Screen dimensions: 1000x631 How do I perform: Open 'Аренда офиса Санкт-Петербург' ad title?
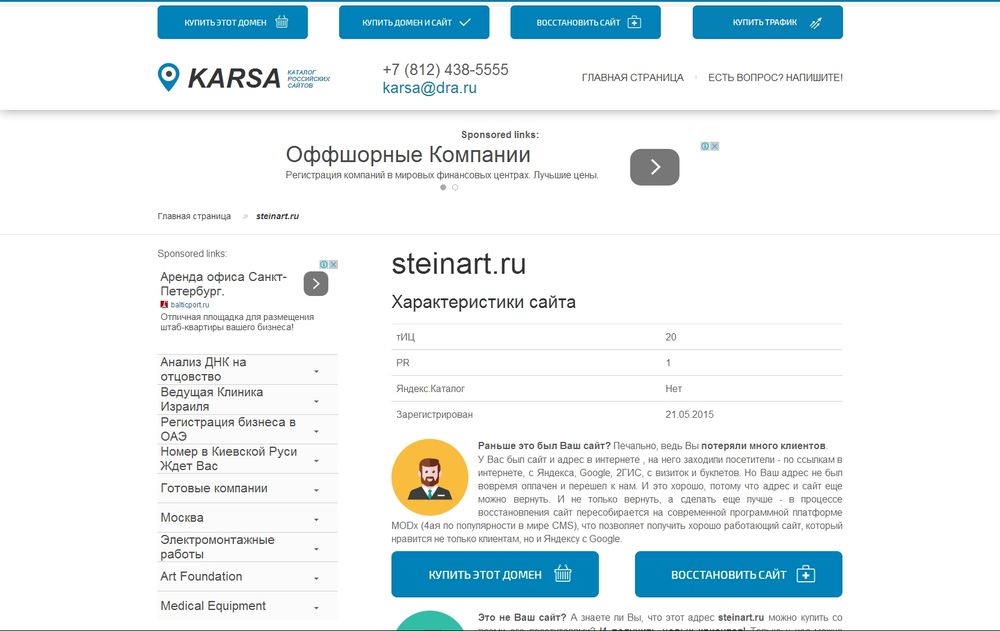(223, 284)
